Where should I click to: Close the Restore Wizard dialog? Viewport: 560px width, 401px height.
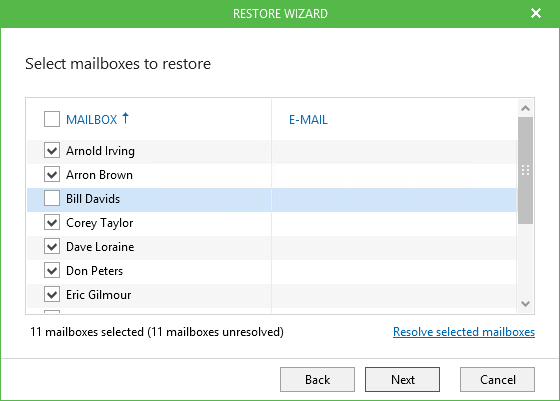[x=536, y=13]
